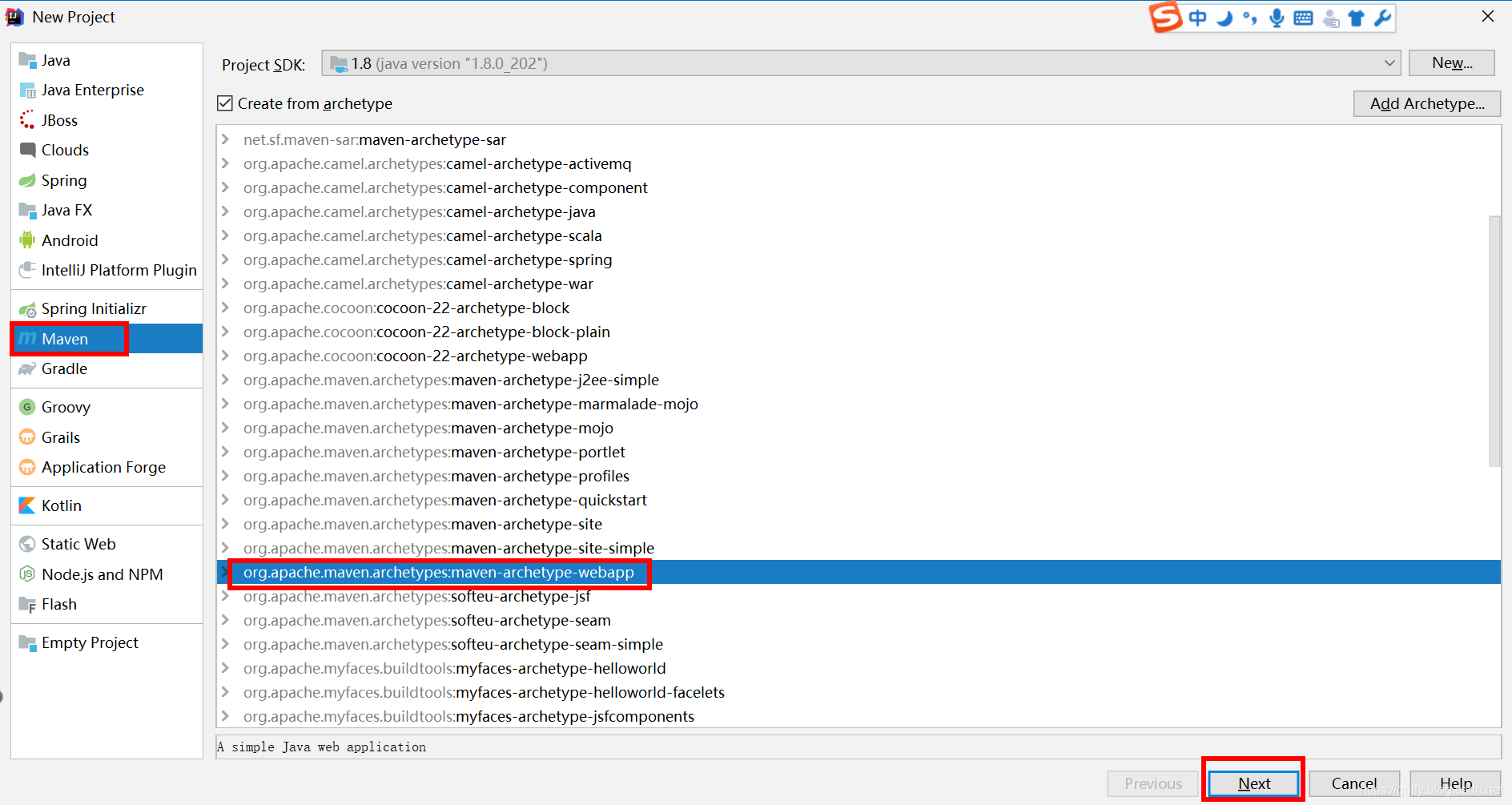This screenshot has height=805, width=1512.
Task: Expand cocoon-22-archetype-webapp row
Action: [x=225, y=356]
